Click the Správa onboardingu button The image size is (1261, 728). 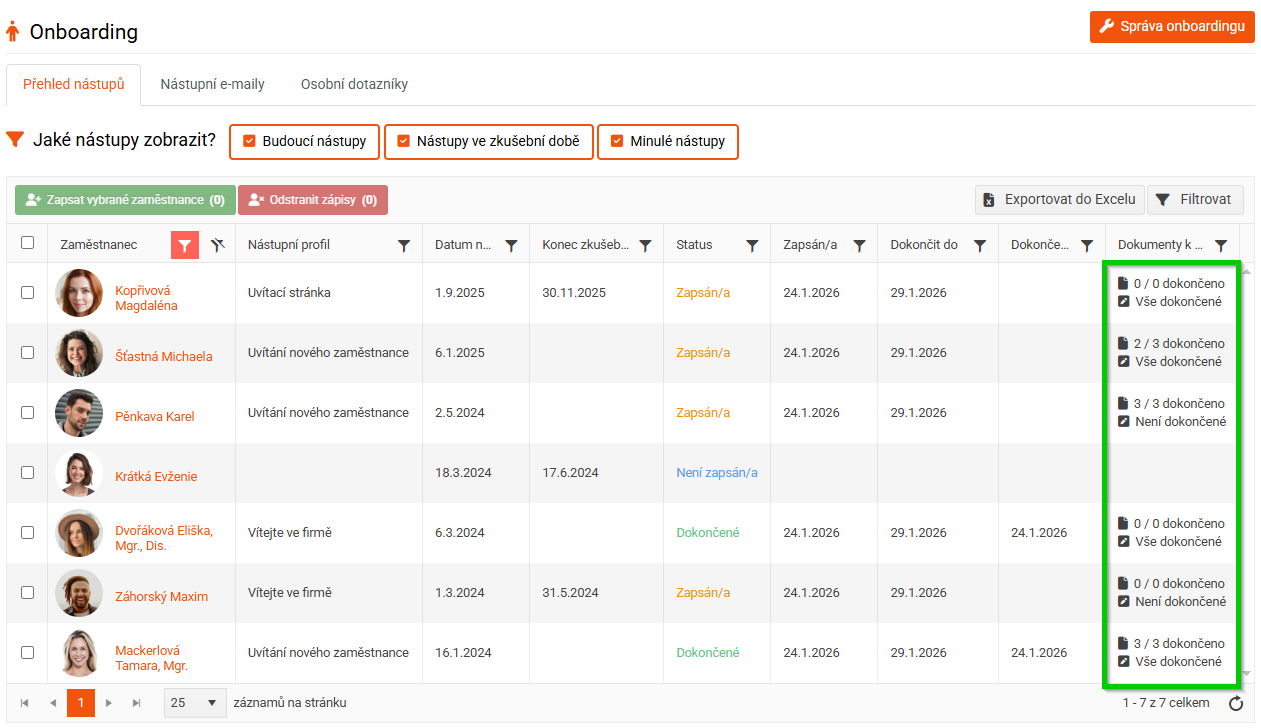tap(1172, 26)
